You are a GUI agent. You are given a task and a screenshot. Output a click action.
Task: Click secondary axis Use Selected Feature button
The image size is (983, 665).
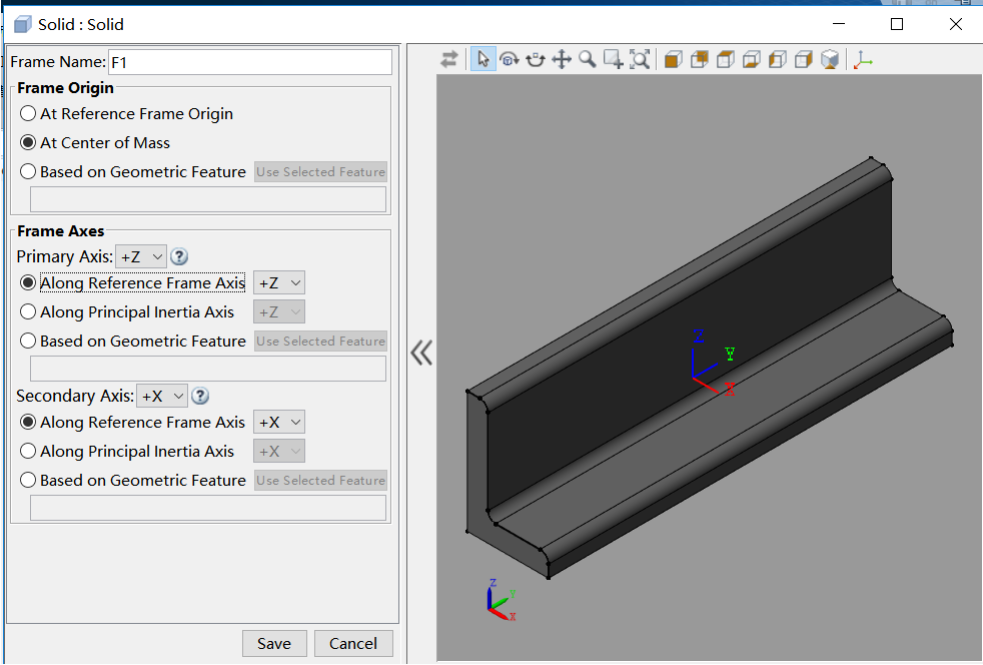pos(320,480)
